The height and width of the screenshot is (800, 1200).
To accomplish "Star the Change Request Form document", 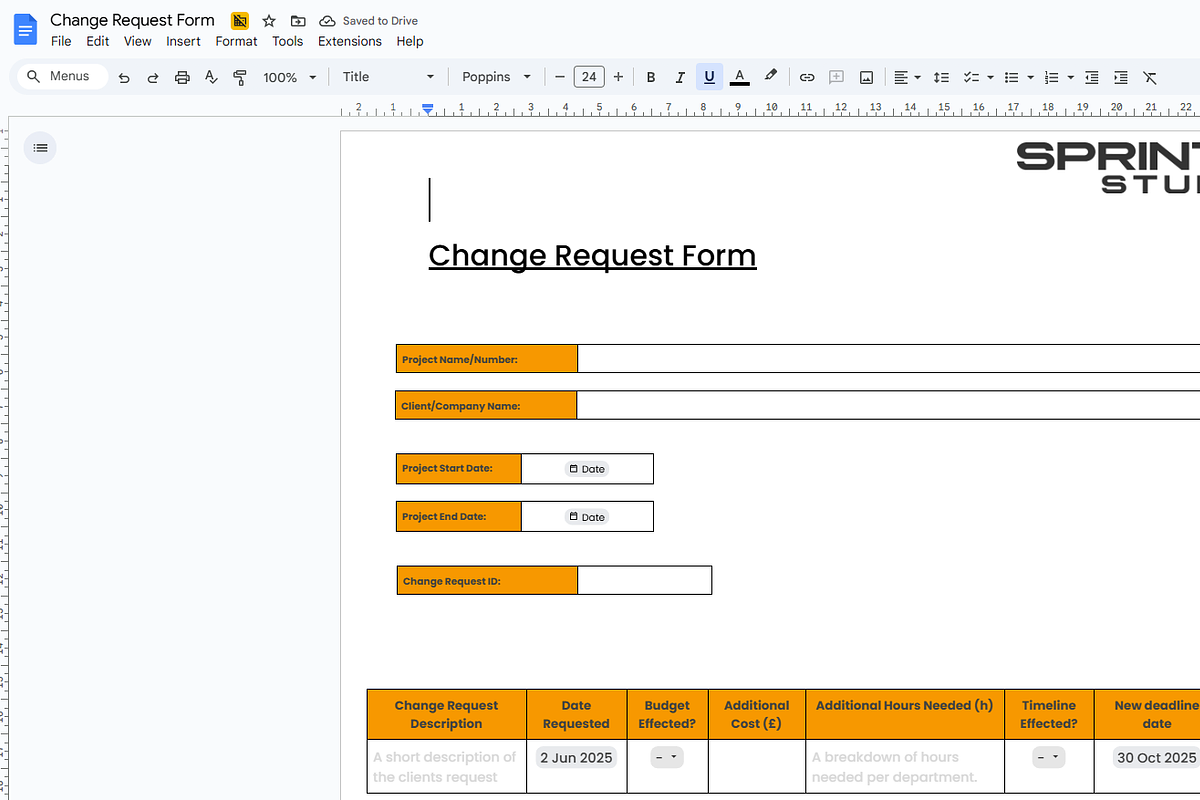I will 268,21.
